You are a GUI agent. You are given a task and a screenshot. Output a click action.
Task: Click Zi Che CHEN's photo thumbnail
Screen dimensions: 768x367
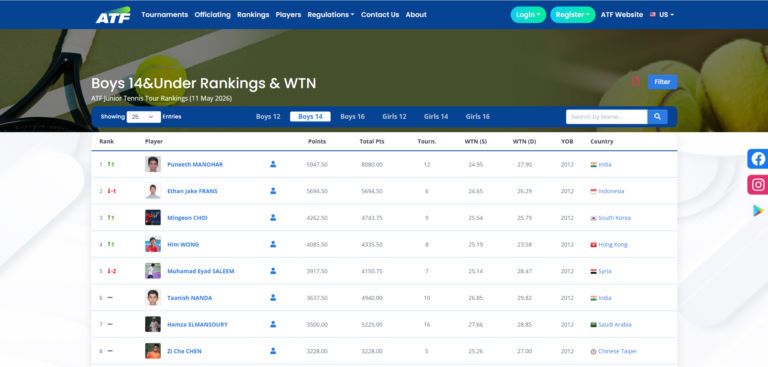(x=153, y=351)
